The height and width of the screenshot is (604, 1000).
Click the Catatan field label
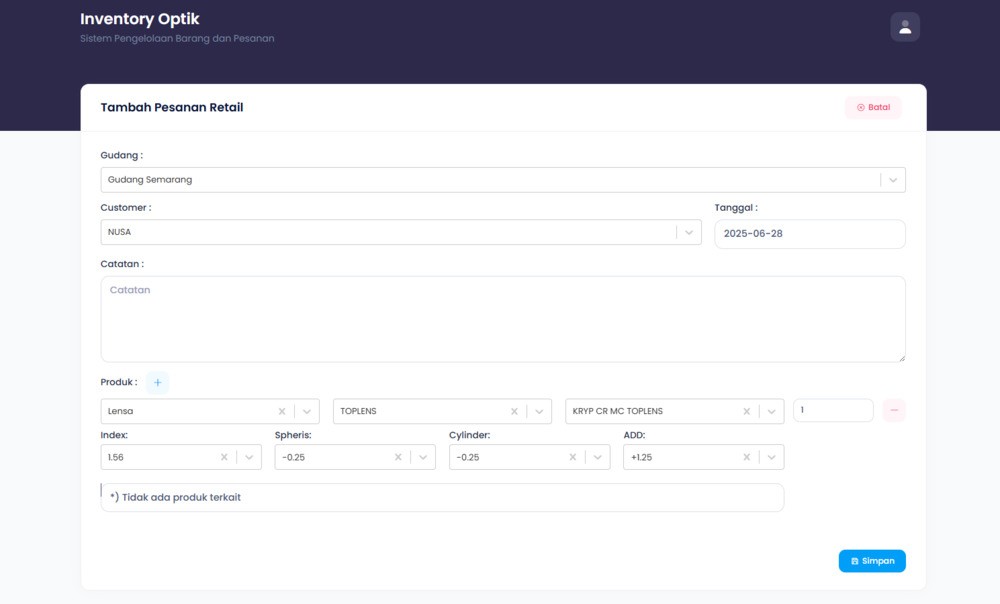click(122, 263)
